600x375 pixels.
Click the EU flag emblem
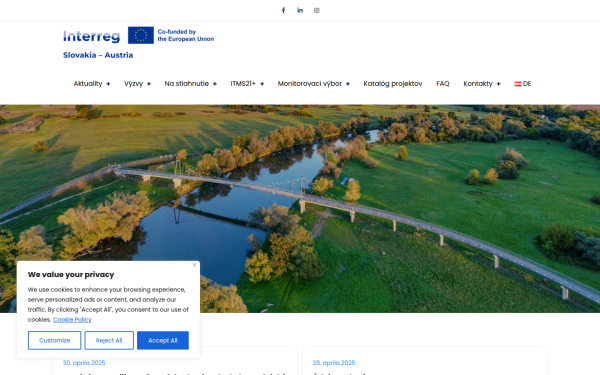141,35
